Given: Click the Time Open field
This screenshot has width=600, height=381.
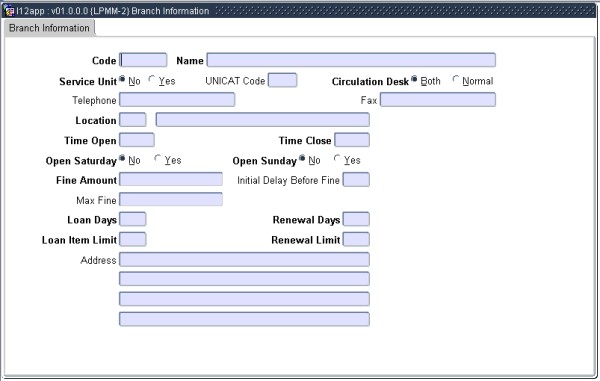Looking at the screenshot, I should point(137,140).
